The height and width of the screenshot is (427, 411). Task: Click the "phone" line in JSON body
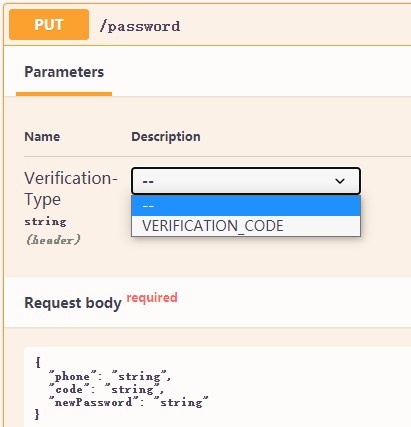[110, 377]
